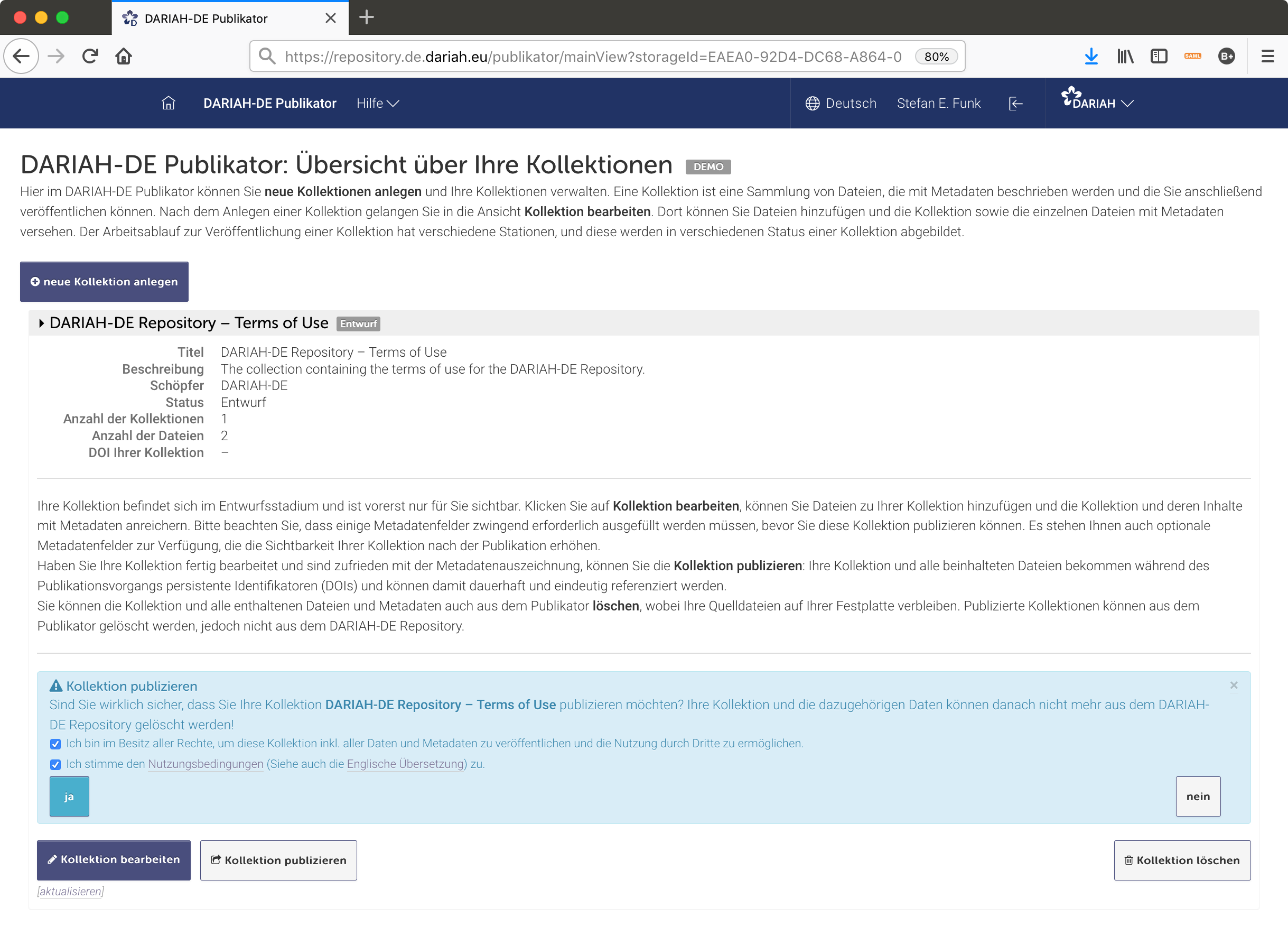The image size is (1288, 927).
Task: Open the B+ extension icon
Action: [x=1227, y=55]
